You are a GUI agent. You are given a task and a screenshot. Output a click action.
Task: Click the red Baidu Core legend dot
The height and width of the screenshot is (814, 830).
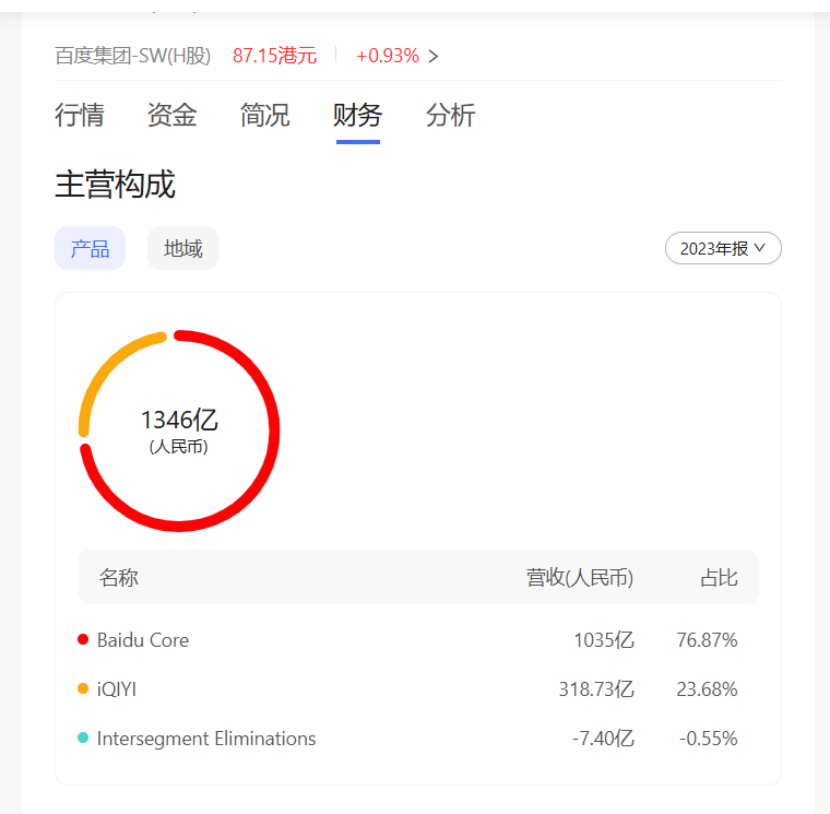pyautogui.click(x=83, y=639)
